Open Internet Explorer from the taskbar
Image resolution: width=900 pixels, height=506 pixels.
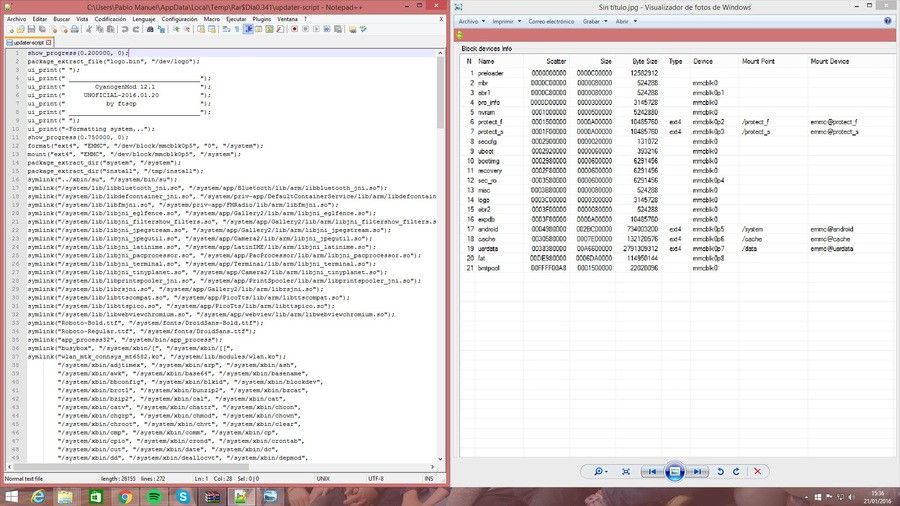(x=38, y=497)
